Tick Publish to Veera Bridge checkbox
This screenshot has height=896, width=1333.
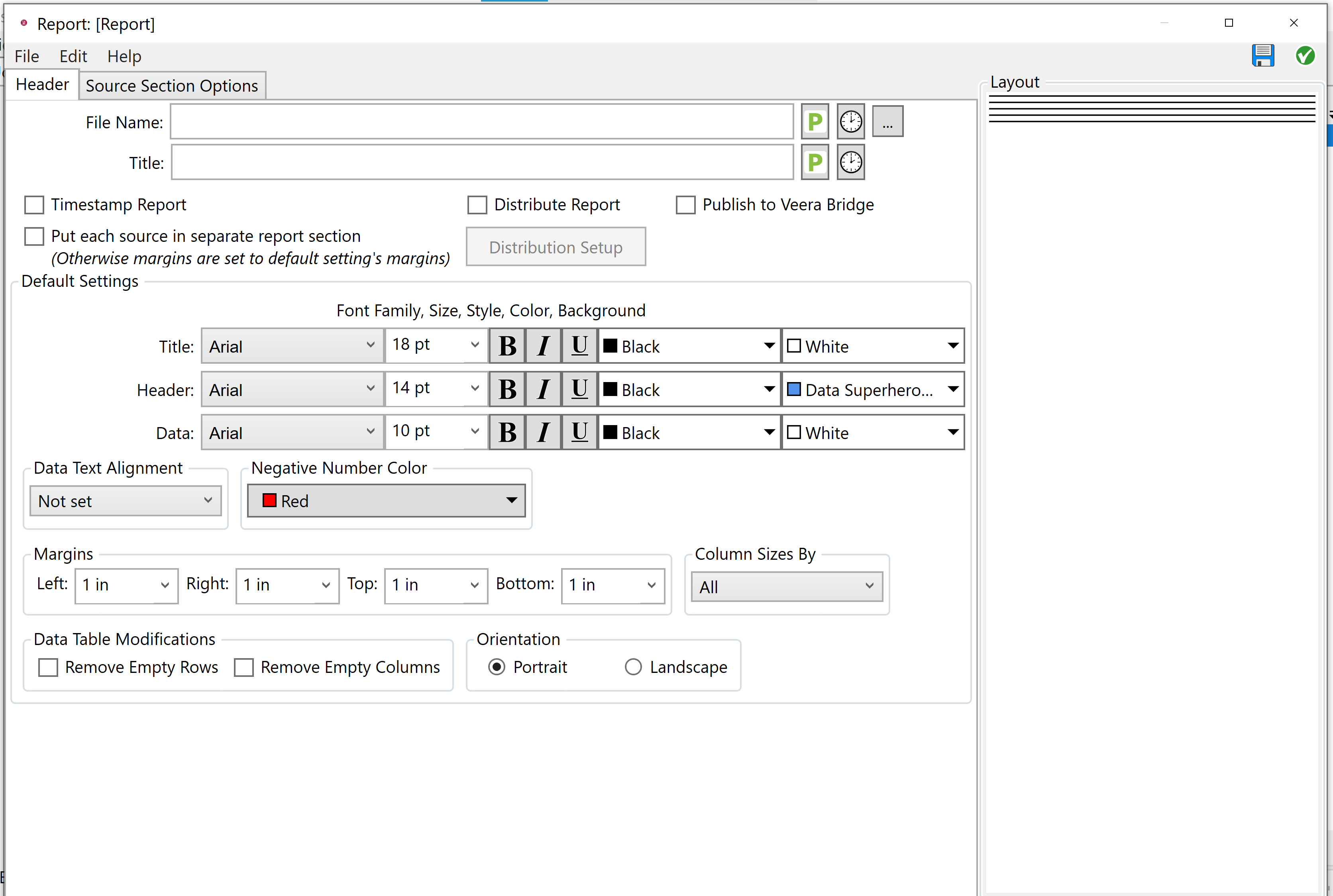point(686,204)
